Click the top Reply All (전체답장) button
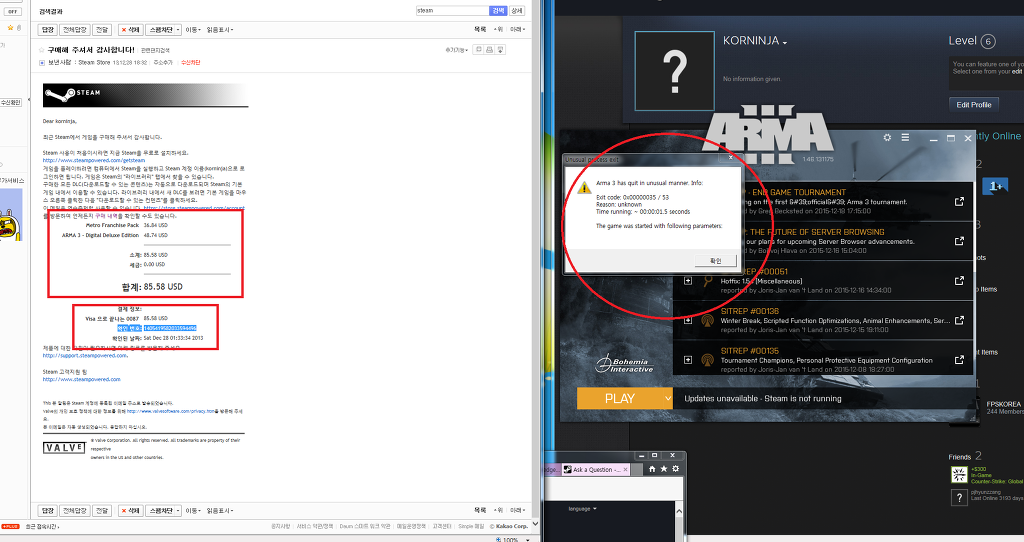Screen dimensions: 1024x542 point(74,30)
